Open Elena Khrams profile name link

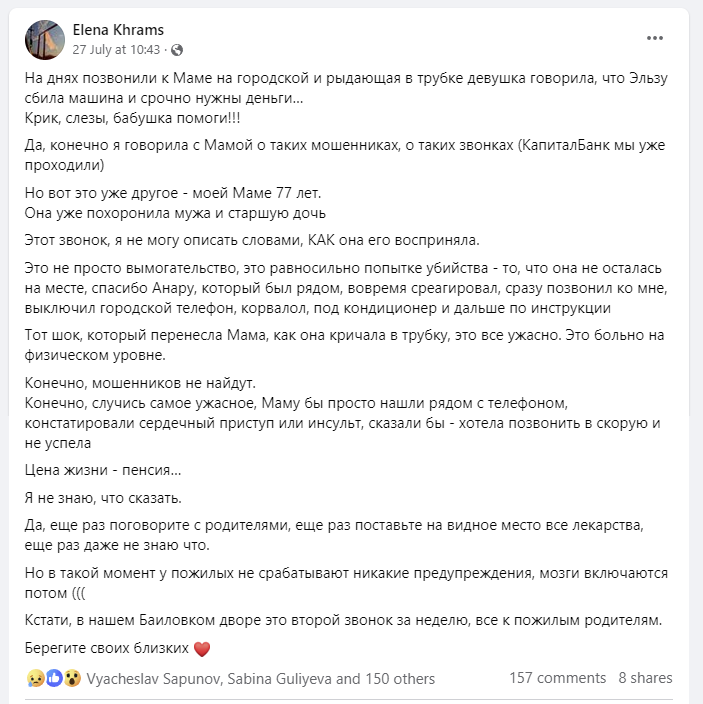pos(118,30)
